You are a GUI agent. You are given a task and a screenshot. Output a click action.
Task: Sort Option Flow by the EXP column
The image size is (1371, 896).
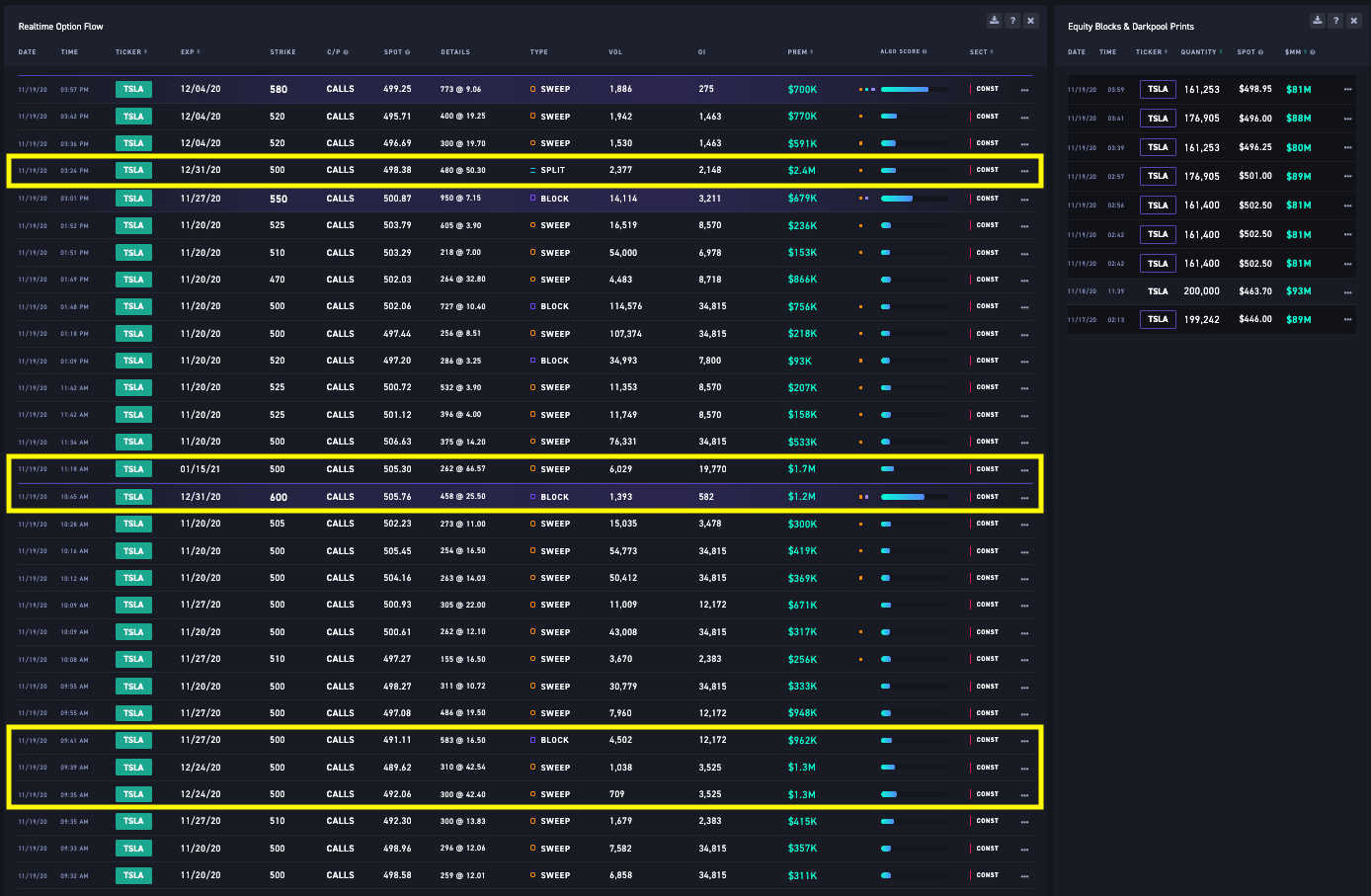(x=191, y=52)
